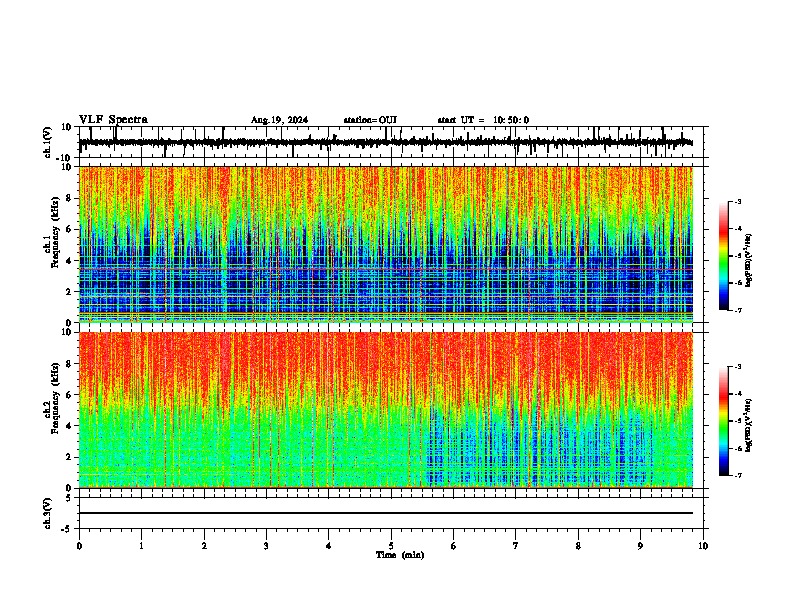Click time axis tick label "7"
This screenshot has width=792, height=612.
coord(516,546)
